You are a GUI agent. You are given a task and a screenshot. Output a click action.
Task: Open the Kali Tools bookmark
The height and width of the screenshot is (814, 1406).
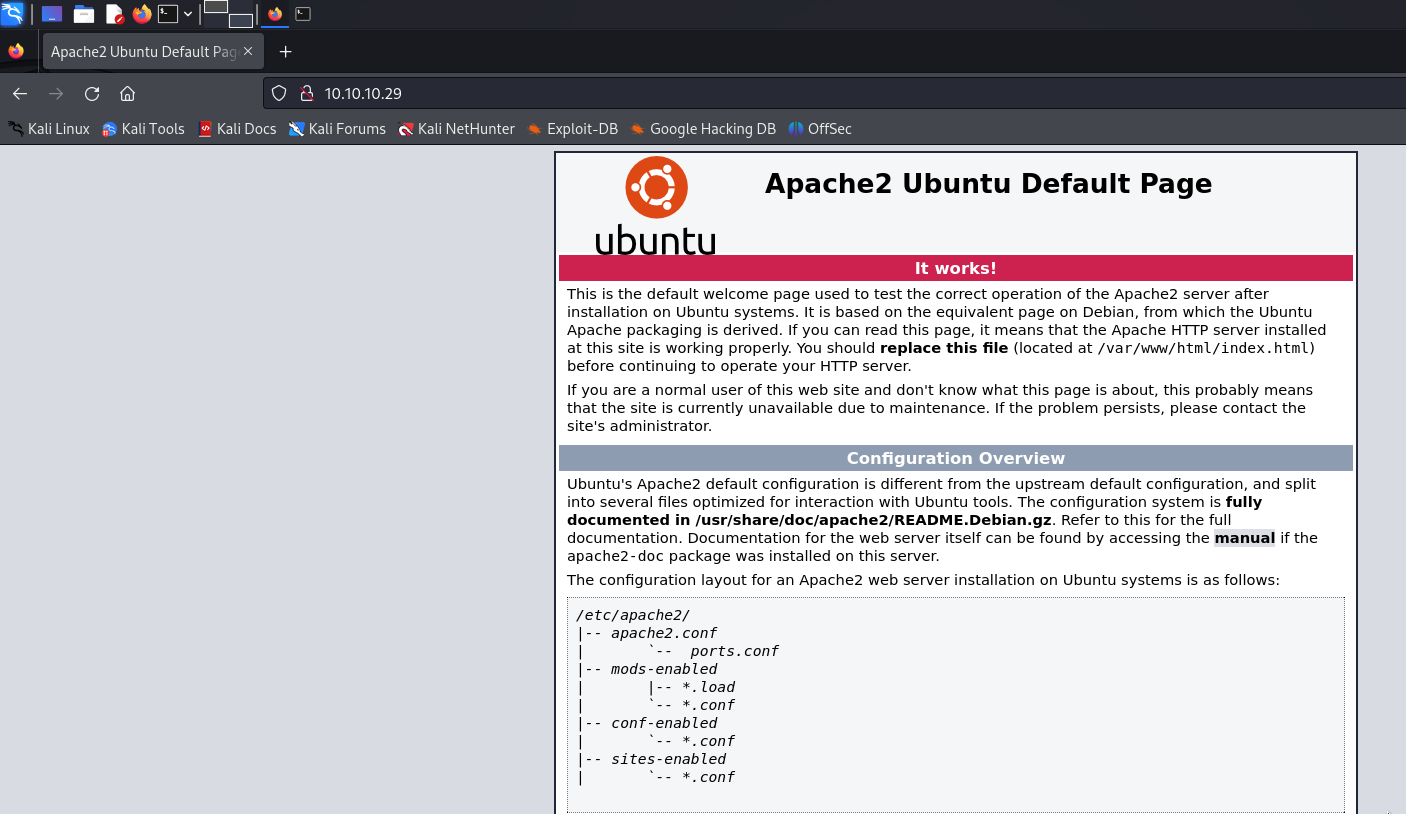coord(143,129)
